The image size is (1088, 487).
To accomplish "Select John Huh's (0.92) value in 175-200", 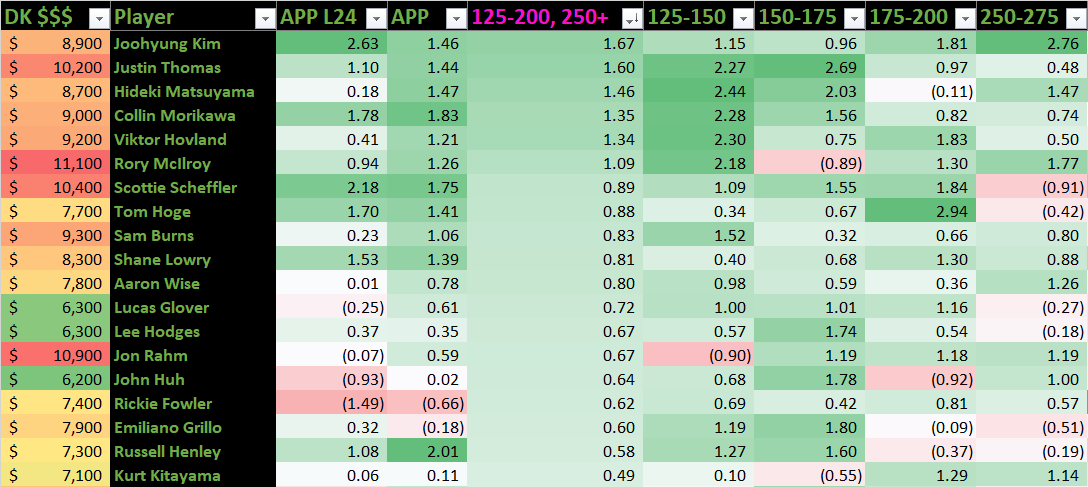I will pyautogui.click(x=920, y=379).
